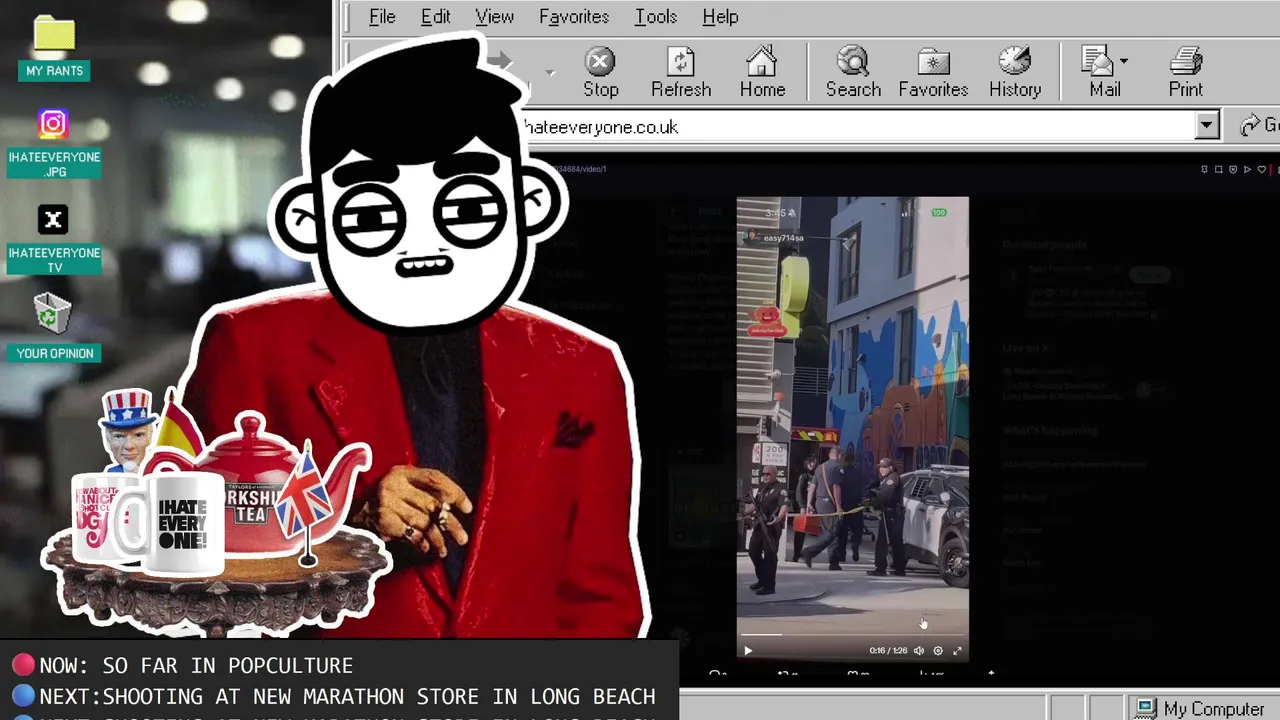This screenshot has width=1280, height=720.
Task: Click the 'NEXT: SHOOTING AT NEW MARATHON STORE' ticker
Action: tap(334, 696)
